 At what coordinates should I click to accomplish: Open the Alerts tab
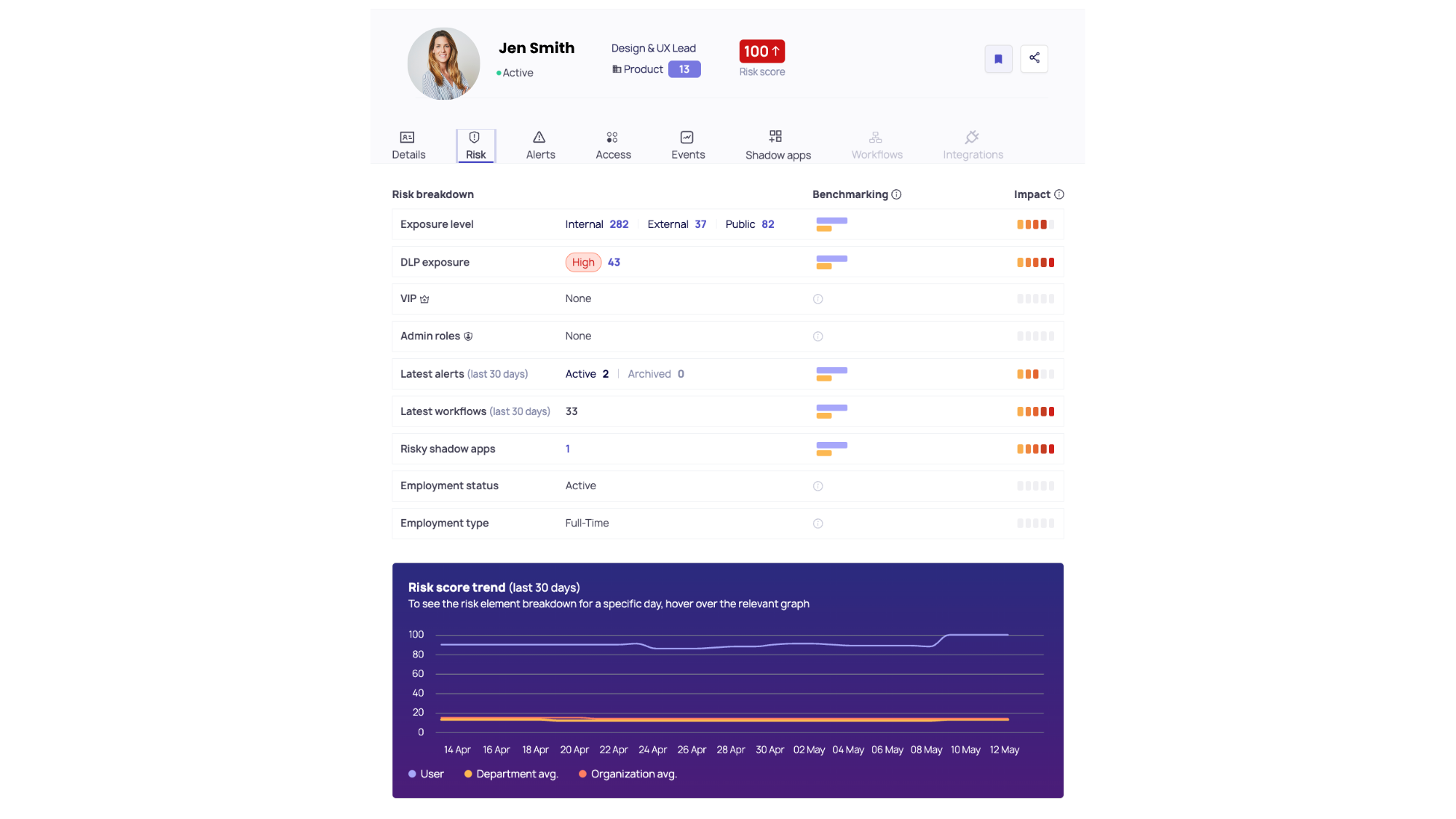[540, 146]
